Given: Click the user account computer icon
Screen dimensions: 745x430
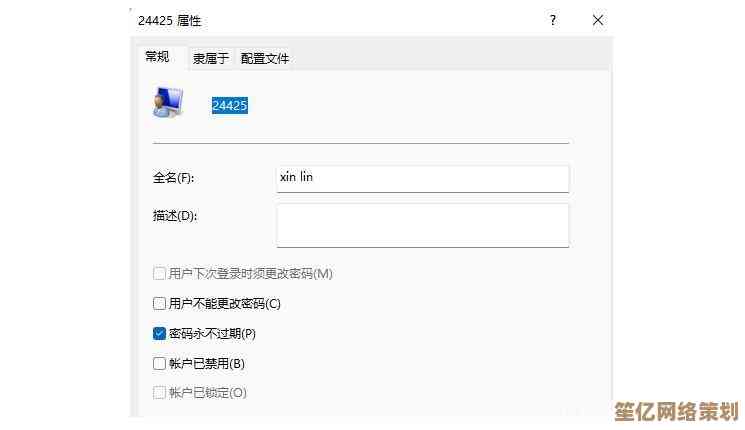Looking at the screenshot, I should coord(167,102).
